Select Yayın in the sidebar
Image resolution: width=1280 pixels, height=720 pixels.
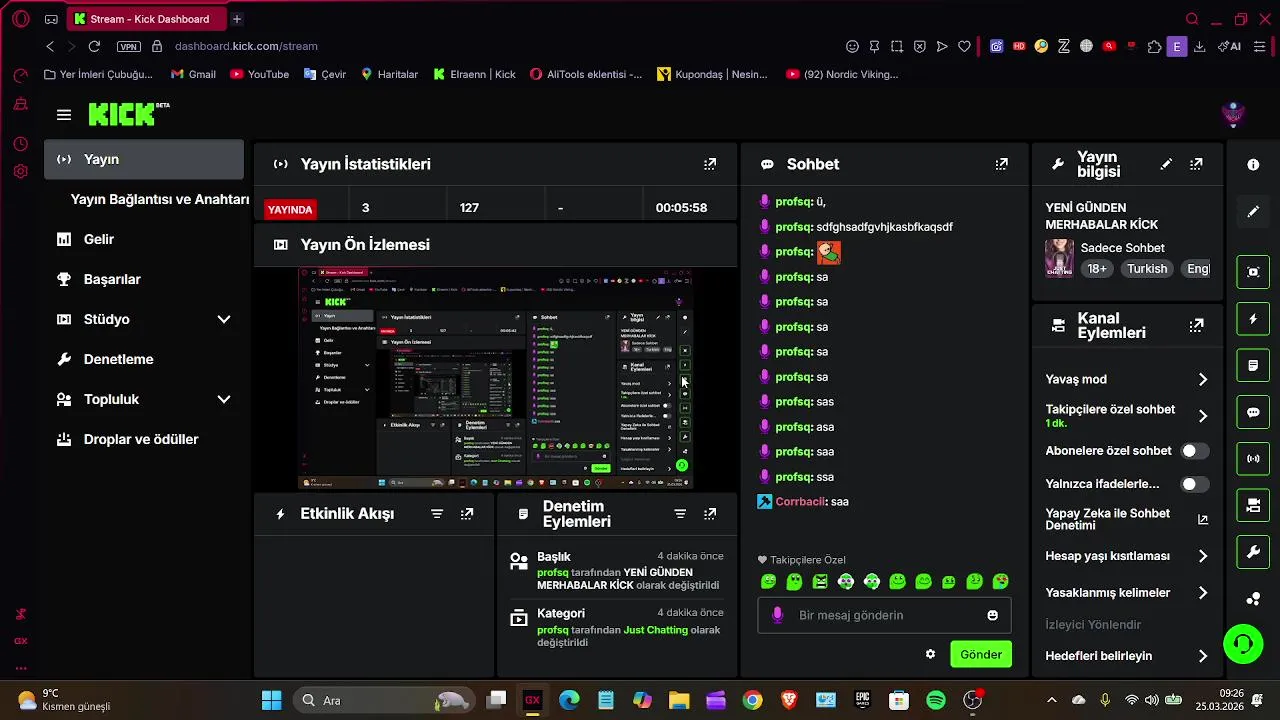pyautogui.click(x=144, y=159)
